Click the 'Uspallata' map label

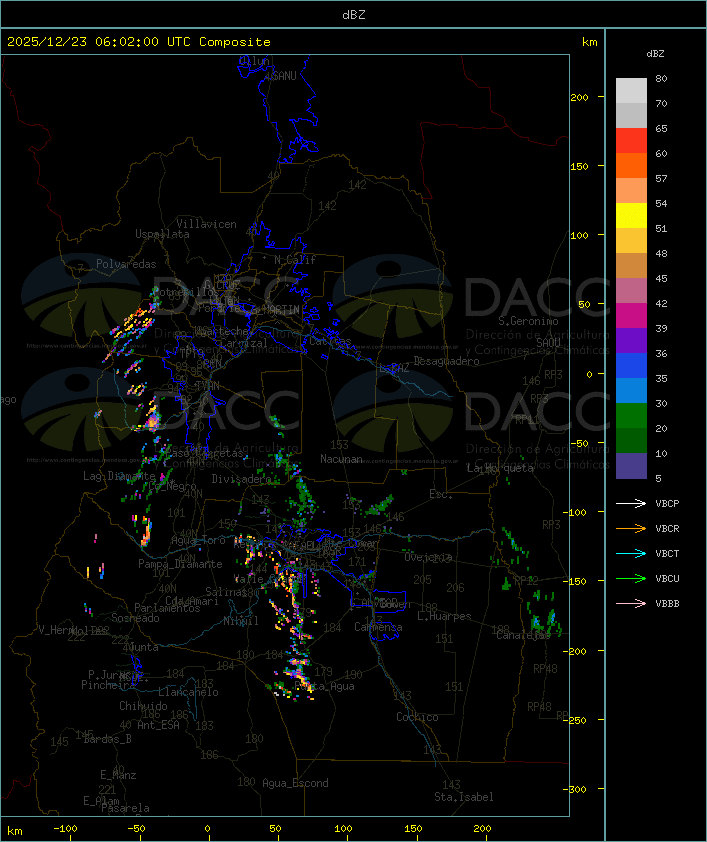pyautogui.click(x=162, y=235)
